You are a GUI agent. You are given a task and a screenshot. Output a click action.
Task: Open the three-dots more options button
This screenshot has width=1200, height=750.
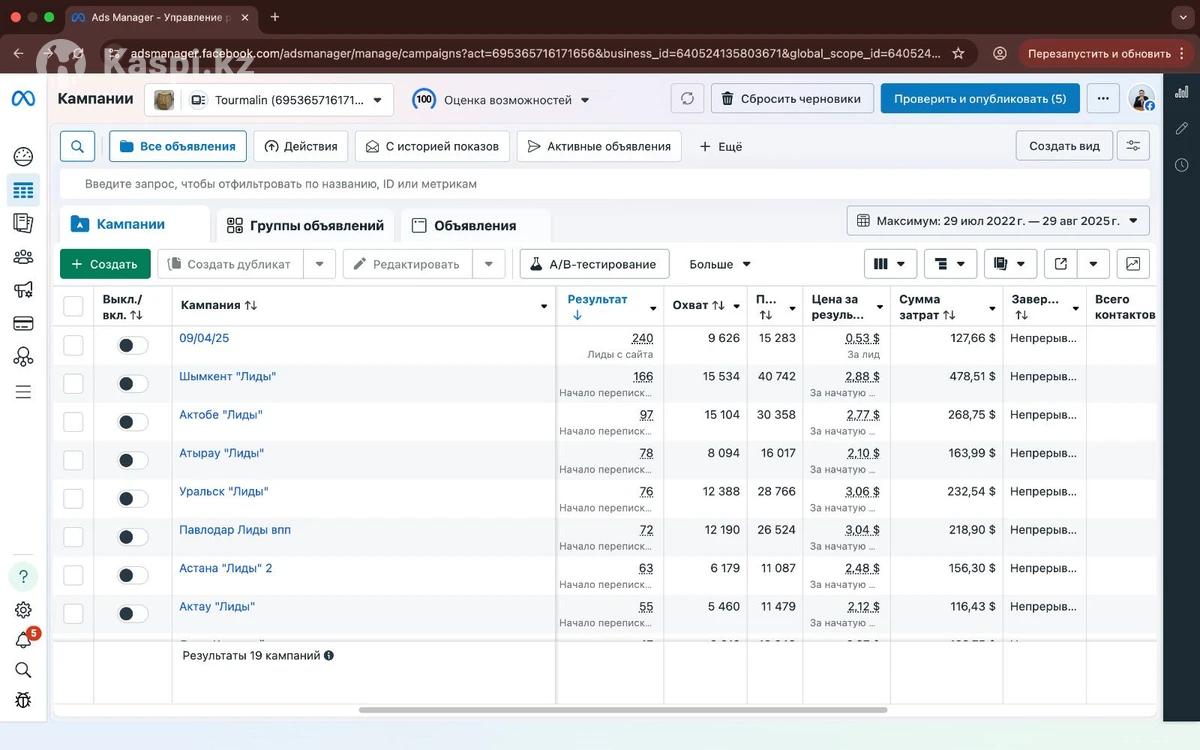tap(1103, 99)
